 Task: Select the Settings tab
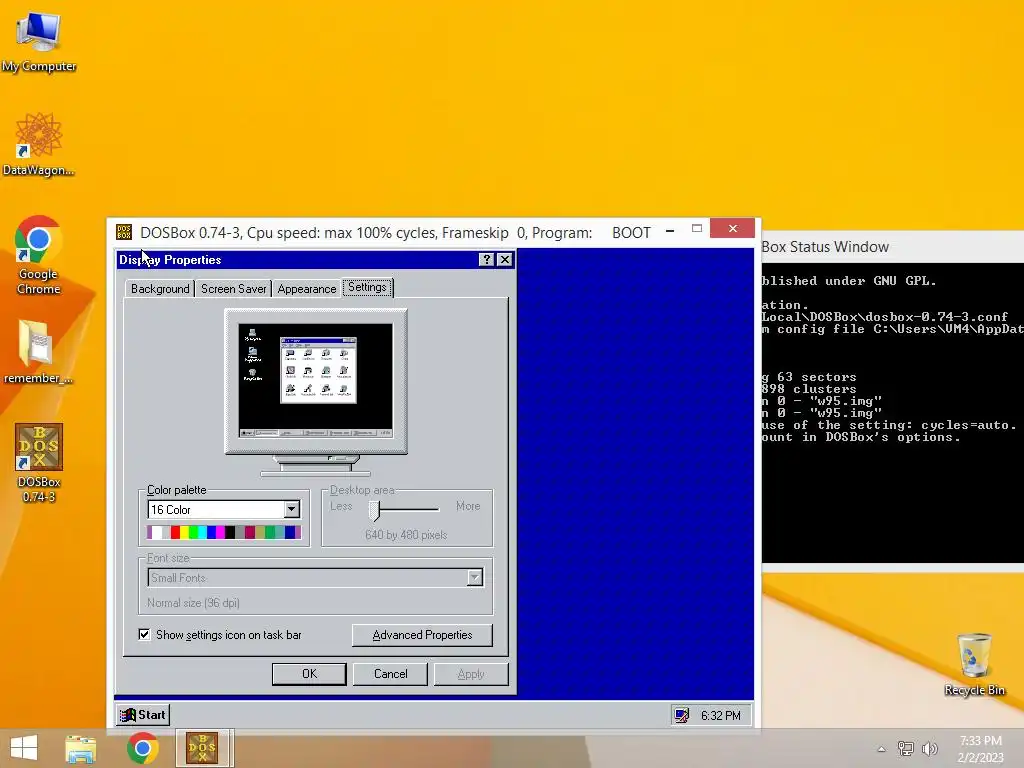367,287
